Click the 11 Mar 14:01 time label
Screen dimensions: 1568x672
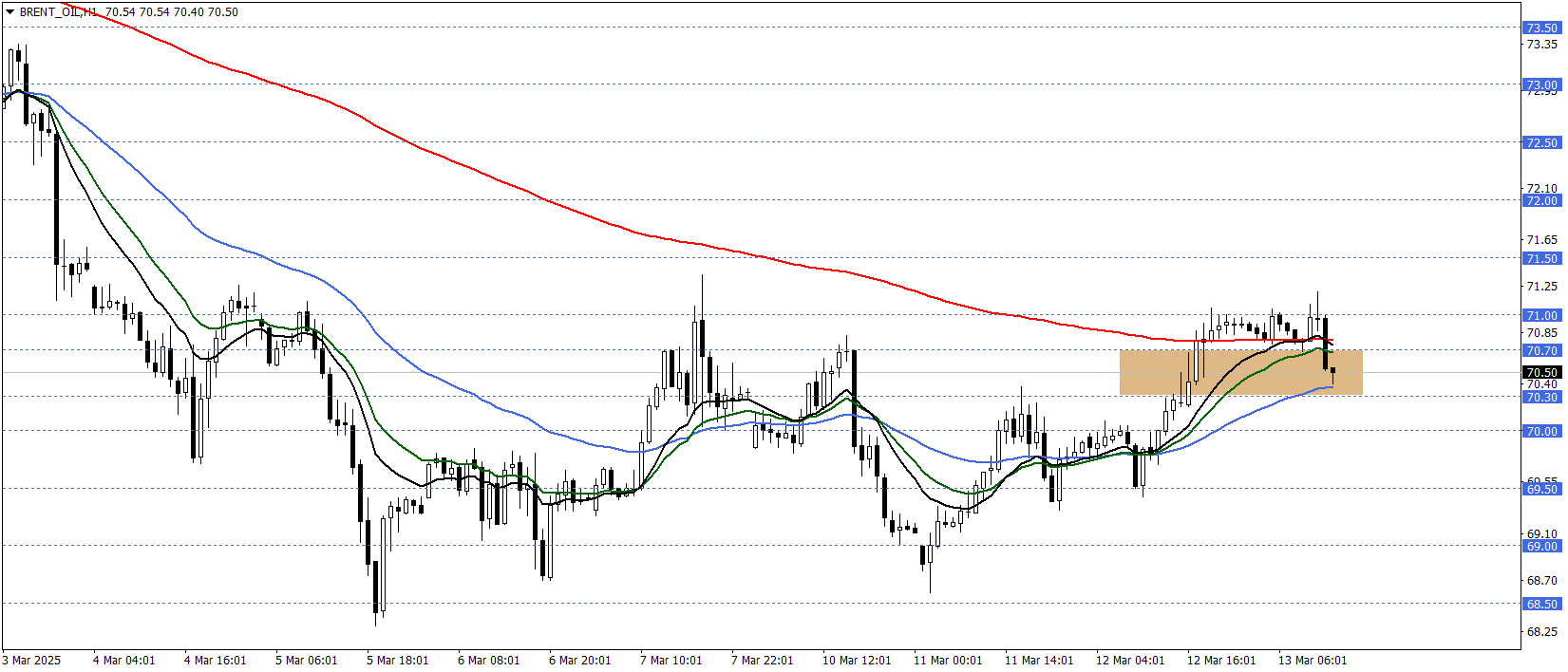click(x=1039, y=661)
